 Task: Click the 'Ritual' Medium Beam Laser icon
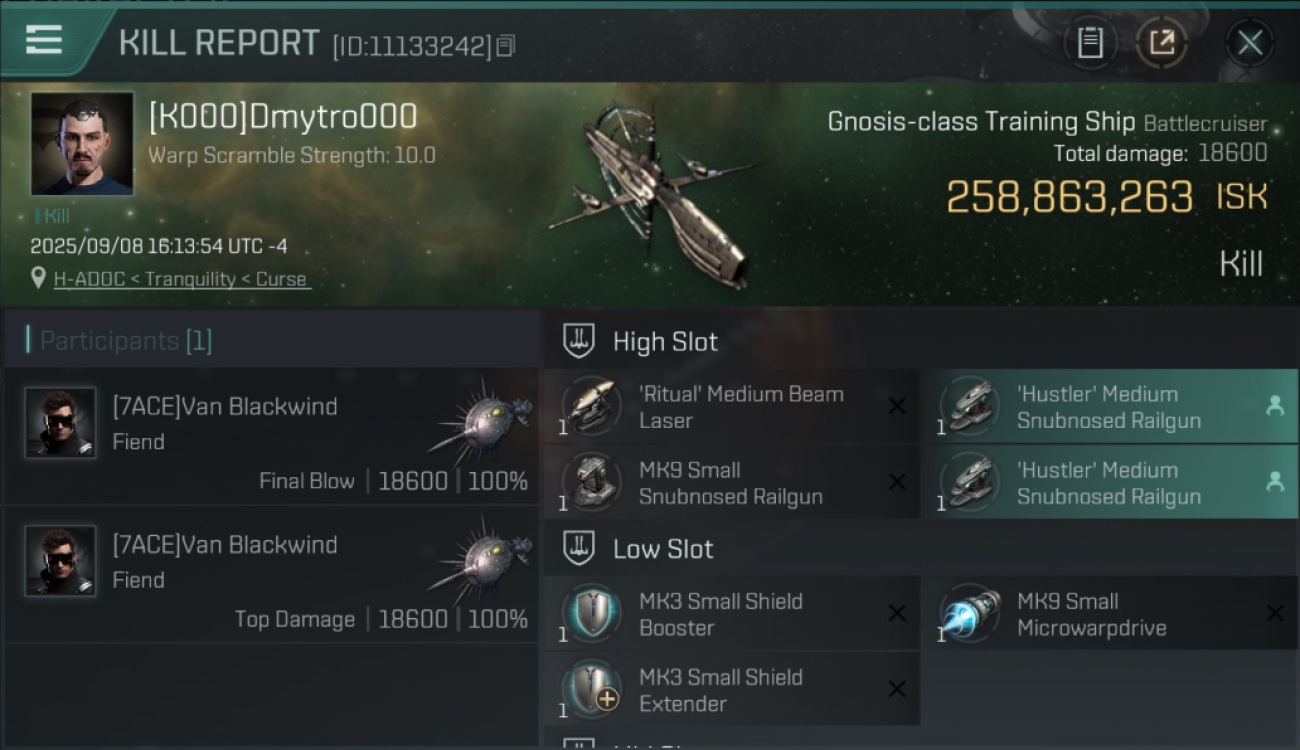(592, 407)
